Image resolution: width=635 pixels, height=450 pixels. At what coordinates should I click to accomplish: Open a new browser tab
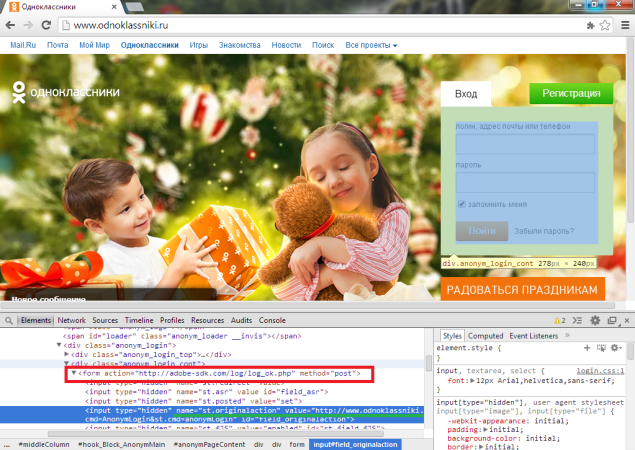pos(134,6)
